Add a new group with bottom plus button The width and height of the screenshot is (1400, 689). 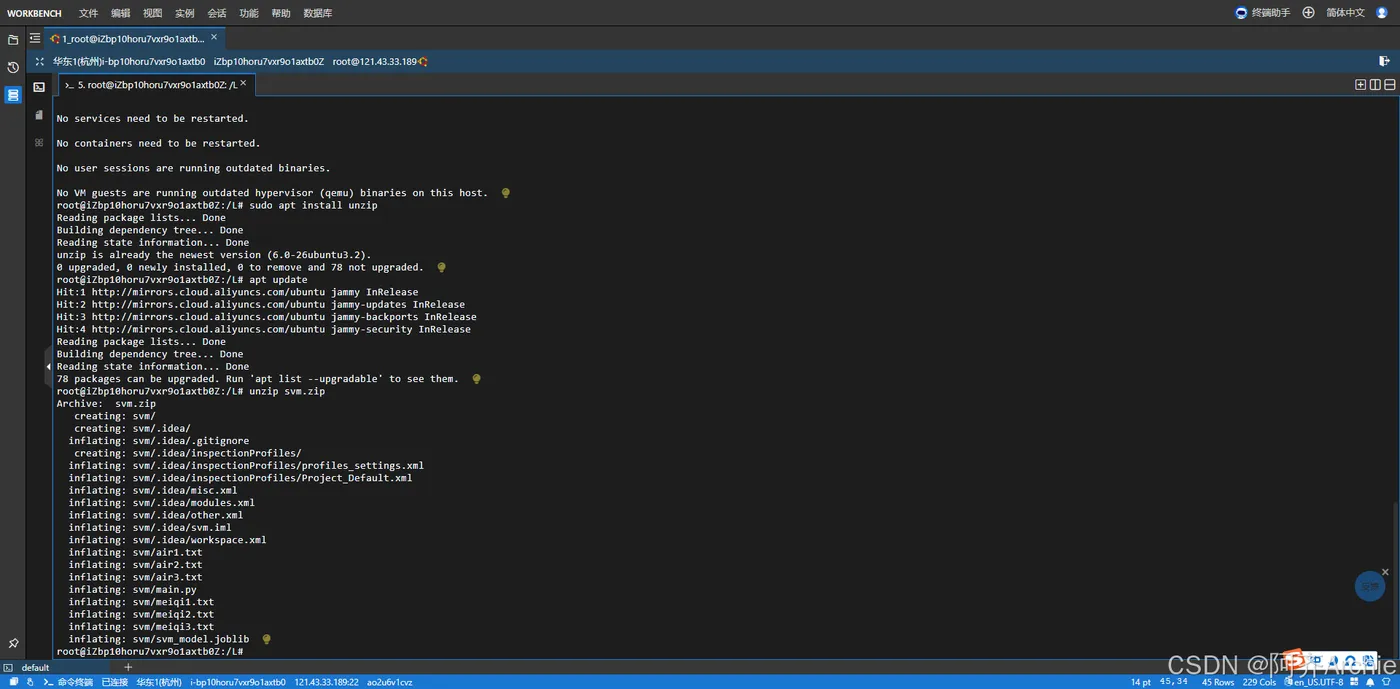[128, 667]
